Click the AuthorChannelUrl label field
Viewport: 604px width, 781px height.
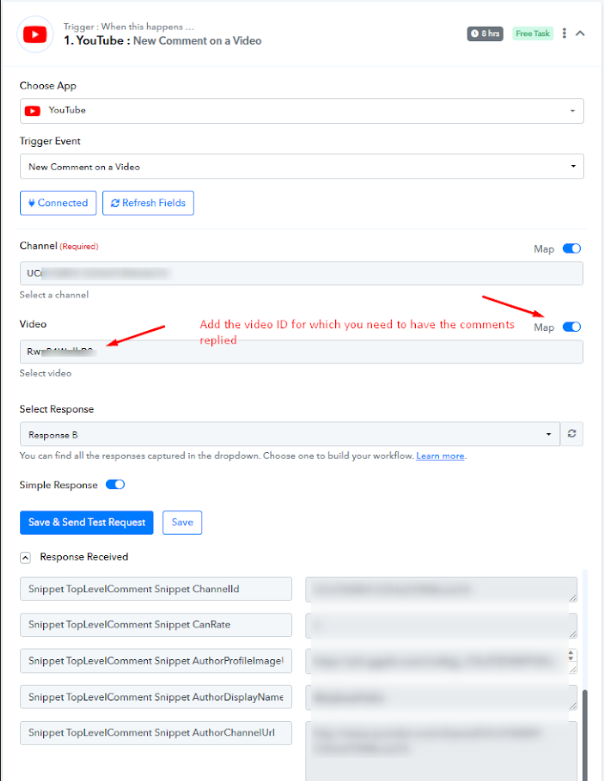pos(156,733)
